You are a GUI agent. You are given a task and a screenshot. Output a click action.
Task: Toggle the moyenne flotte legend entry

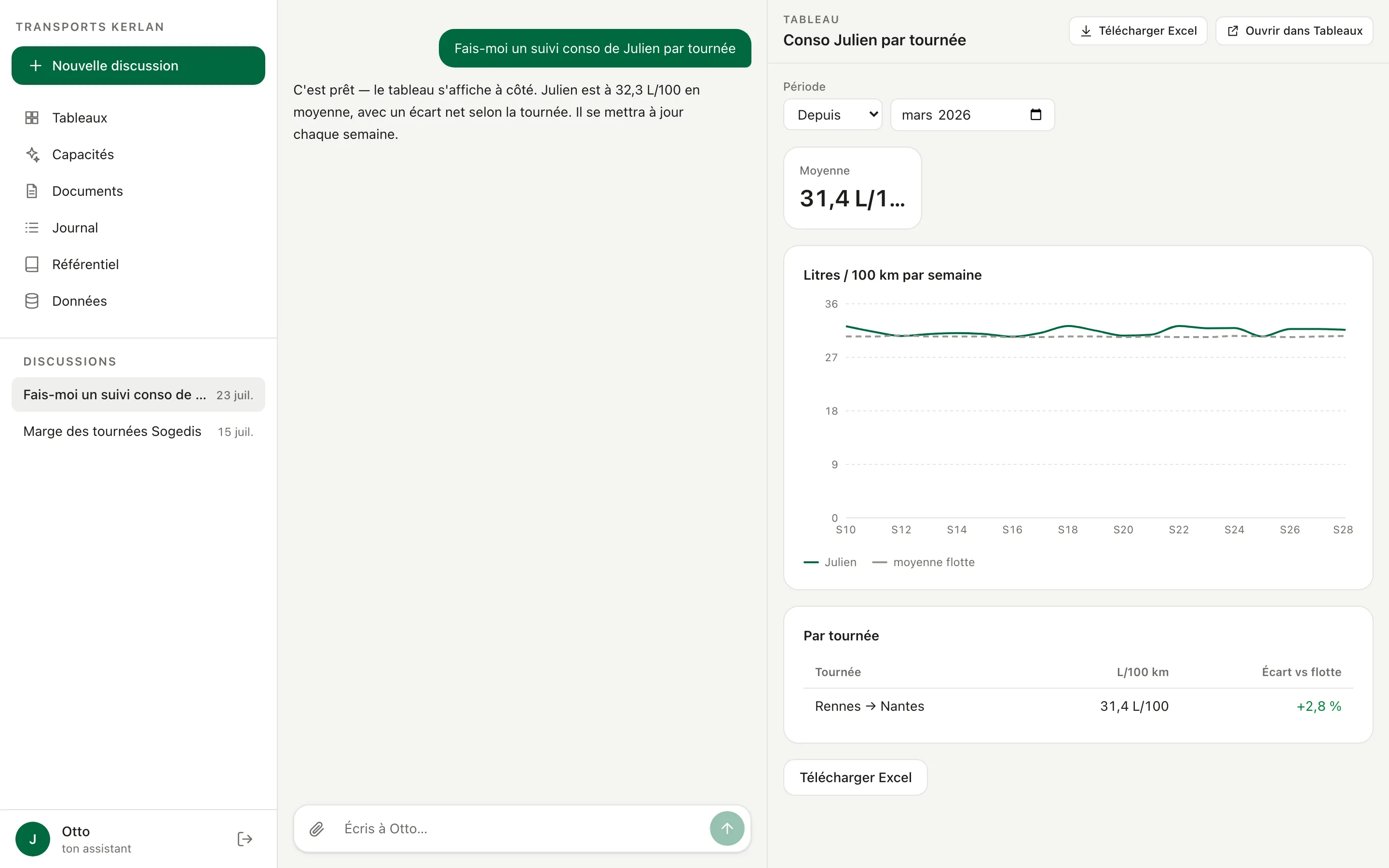(924, 562)
